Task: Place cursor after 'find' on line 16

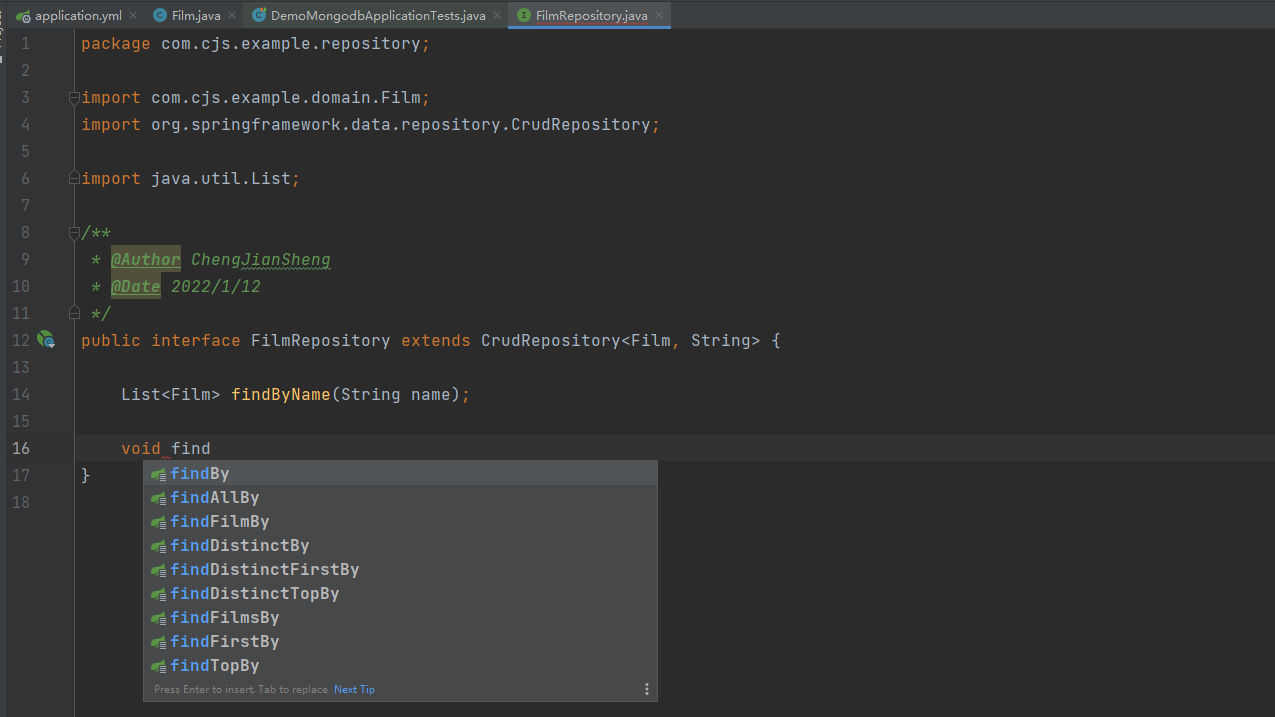Action: click(x=211, y=448)
